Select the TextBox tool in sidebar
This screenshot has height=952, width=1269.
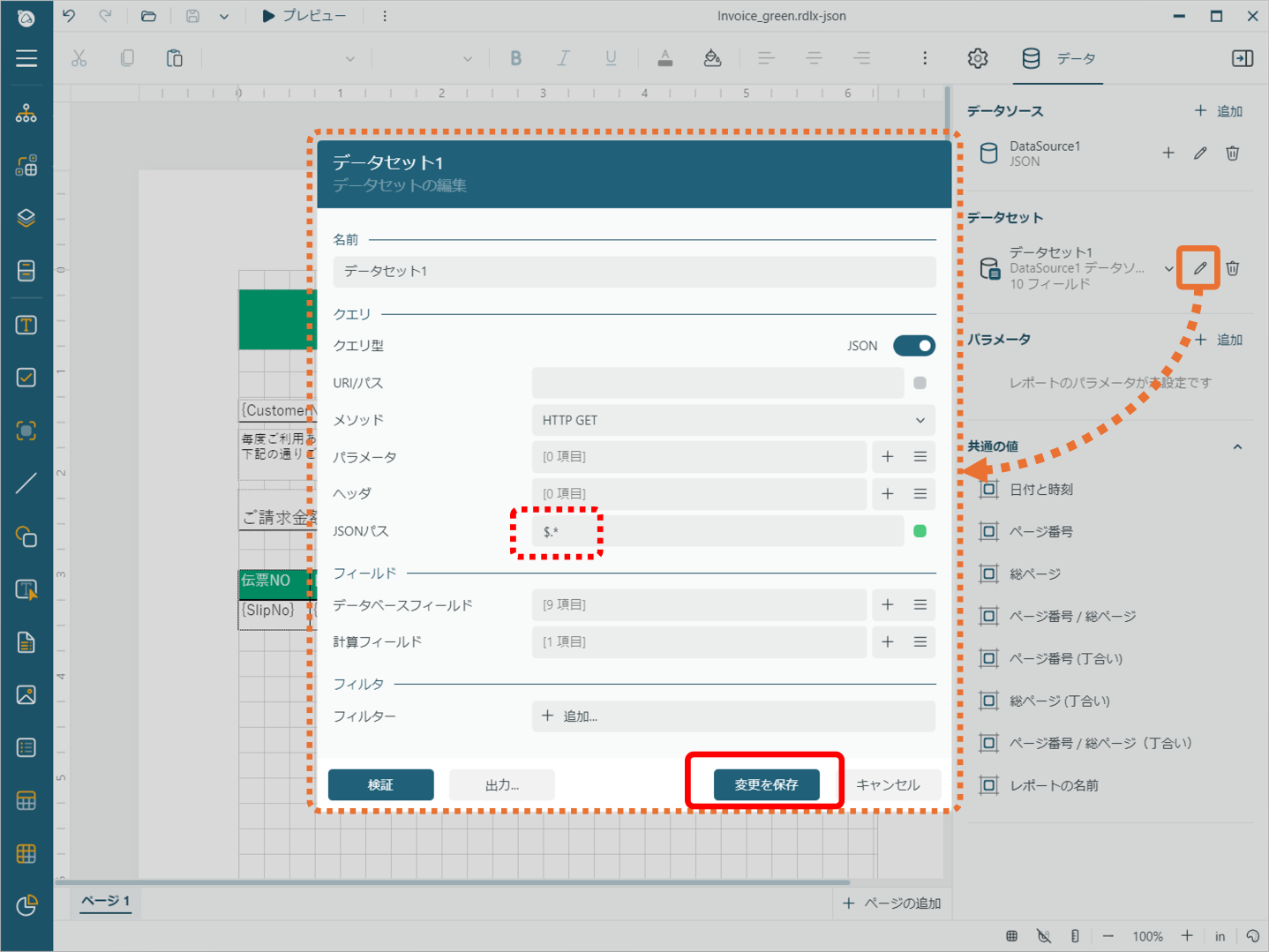click(26, 325)
